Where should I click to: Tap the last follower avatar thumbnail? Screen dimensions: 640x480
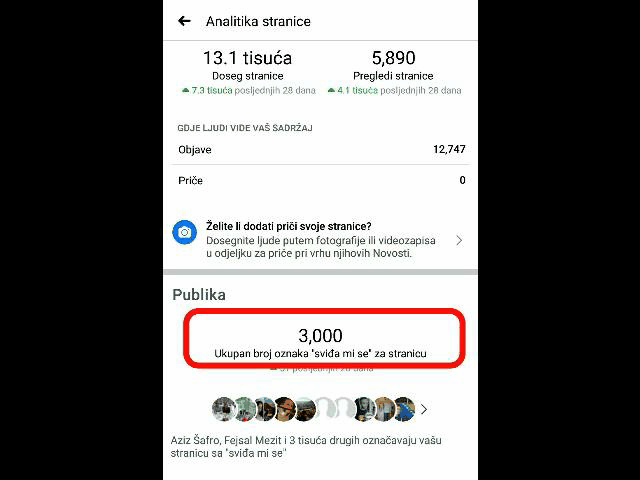[404, 409]
